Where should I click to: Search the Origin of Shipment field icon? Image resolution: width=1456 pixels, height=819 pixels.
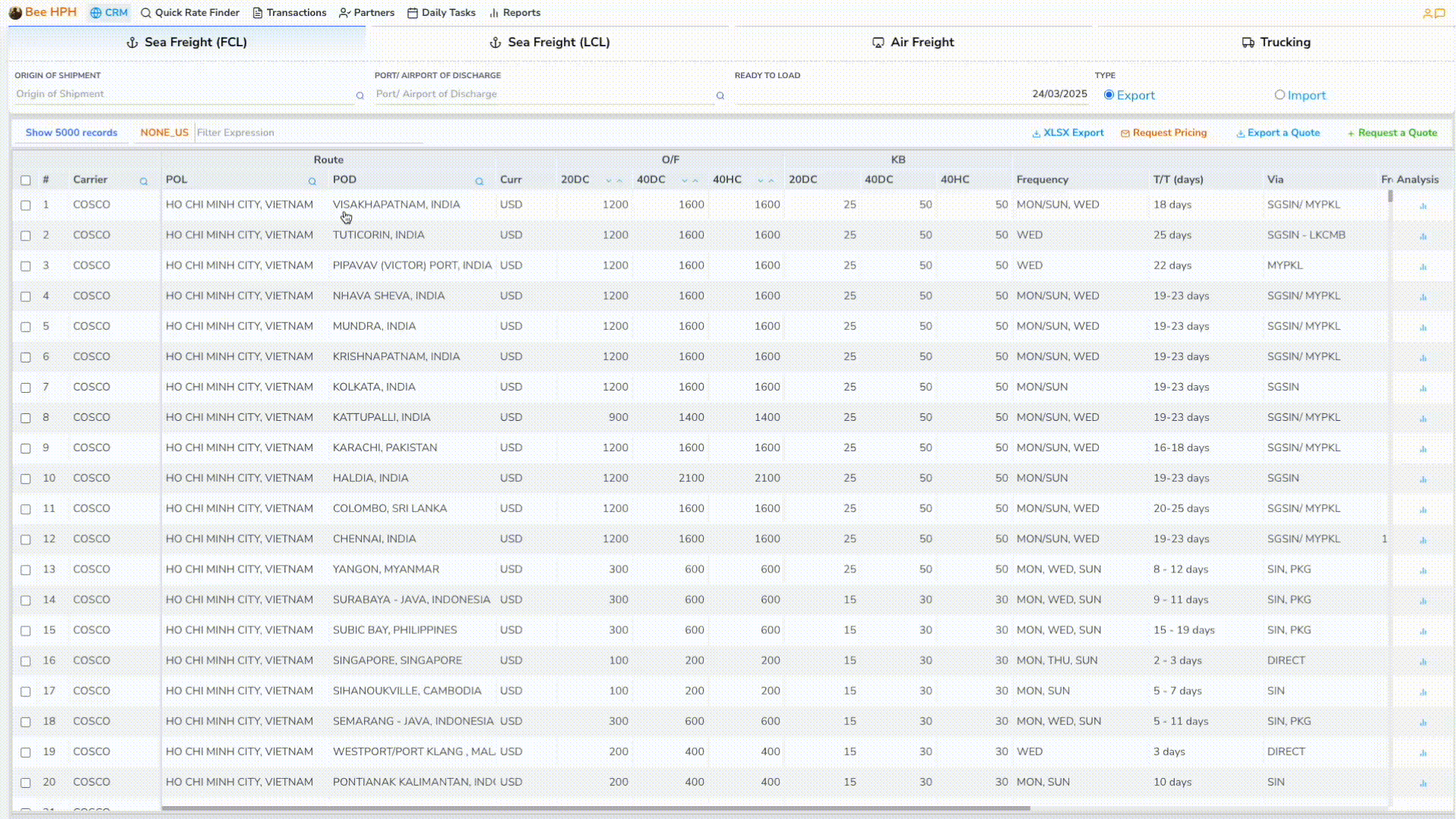click(360, 96)
